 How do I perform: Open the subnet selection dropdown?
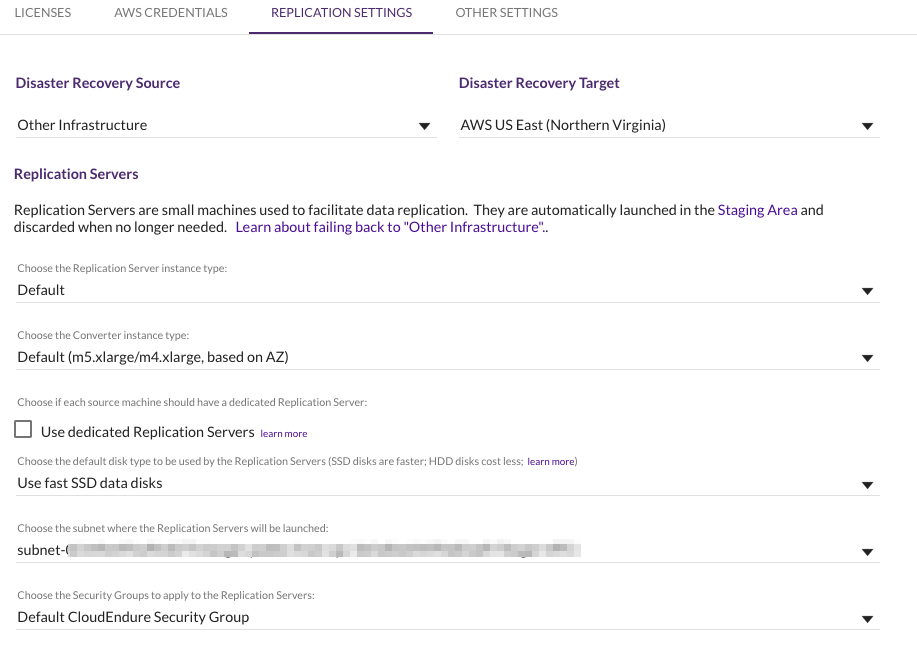tap(447, 551)
